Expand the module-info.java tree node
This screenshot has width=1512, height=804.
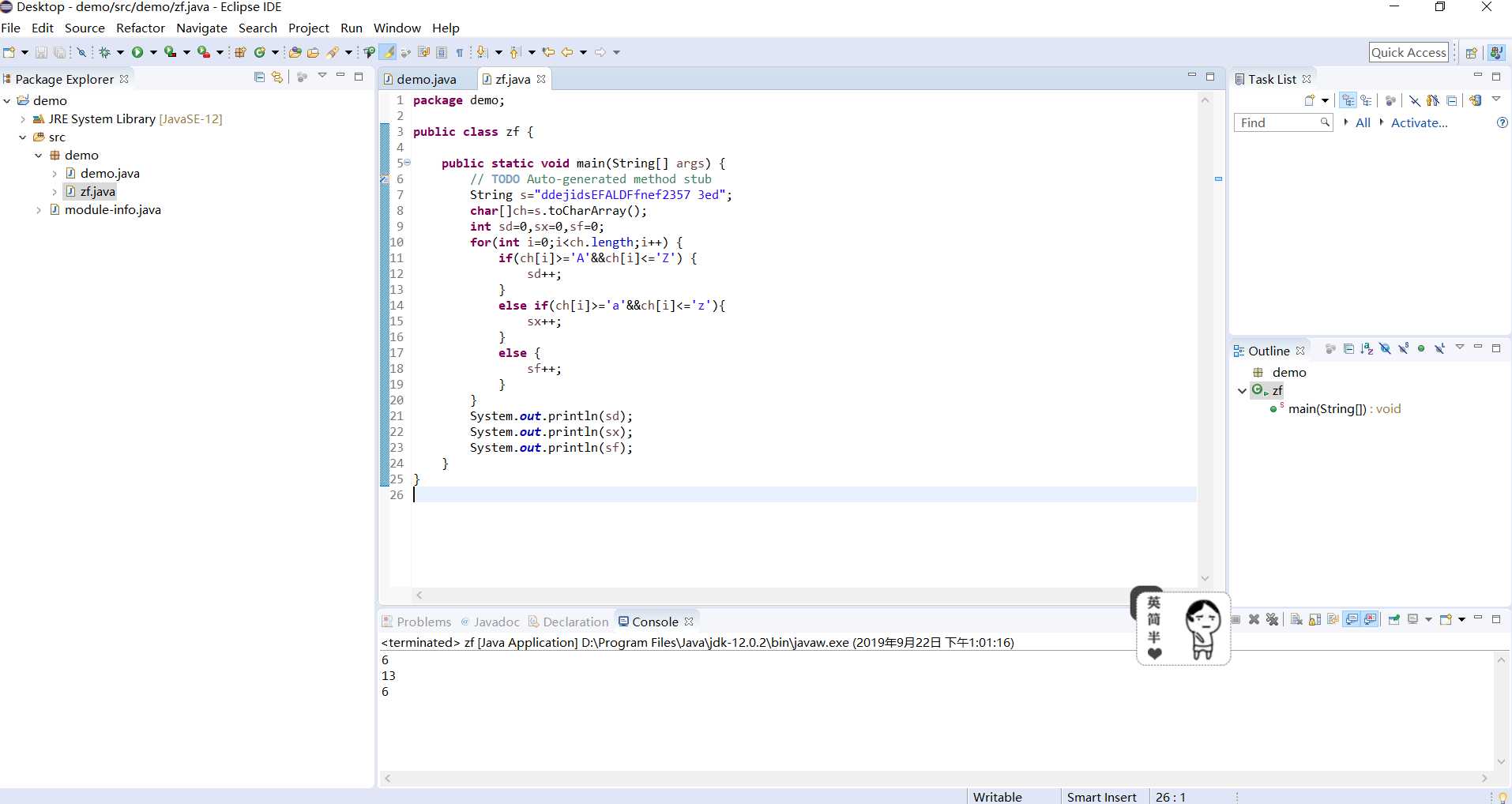tap(39, 210)
